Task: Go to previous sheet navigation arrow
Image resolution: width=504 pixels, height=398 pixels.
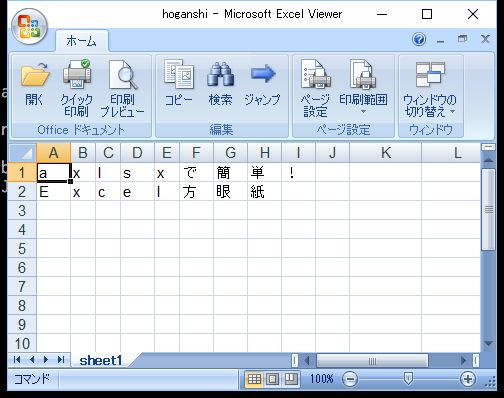Action: [x=32, y=360]
